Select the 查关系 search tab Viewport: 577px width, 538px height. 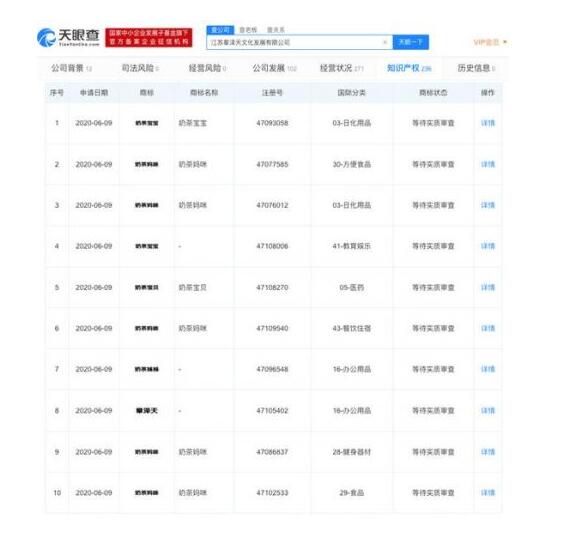(x=276, y=30)
